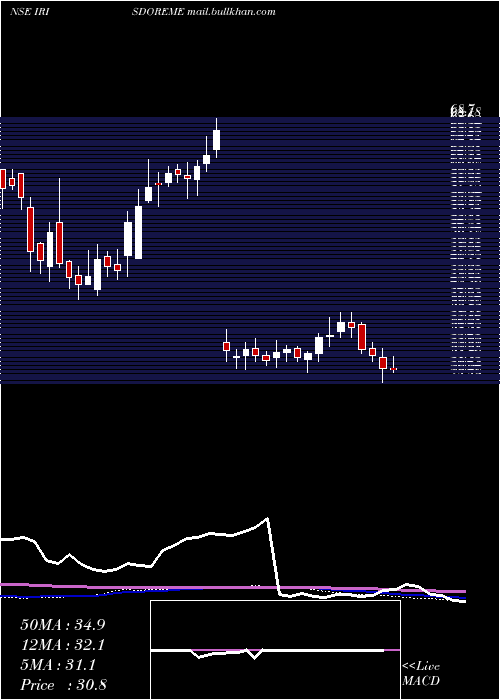Click the "<<Live MACD" label

point(421,674)
